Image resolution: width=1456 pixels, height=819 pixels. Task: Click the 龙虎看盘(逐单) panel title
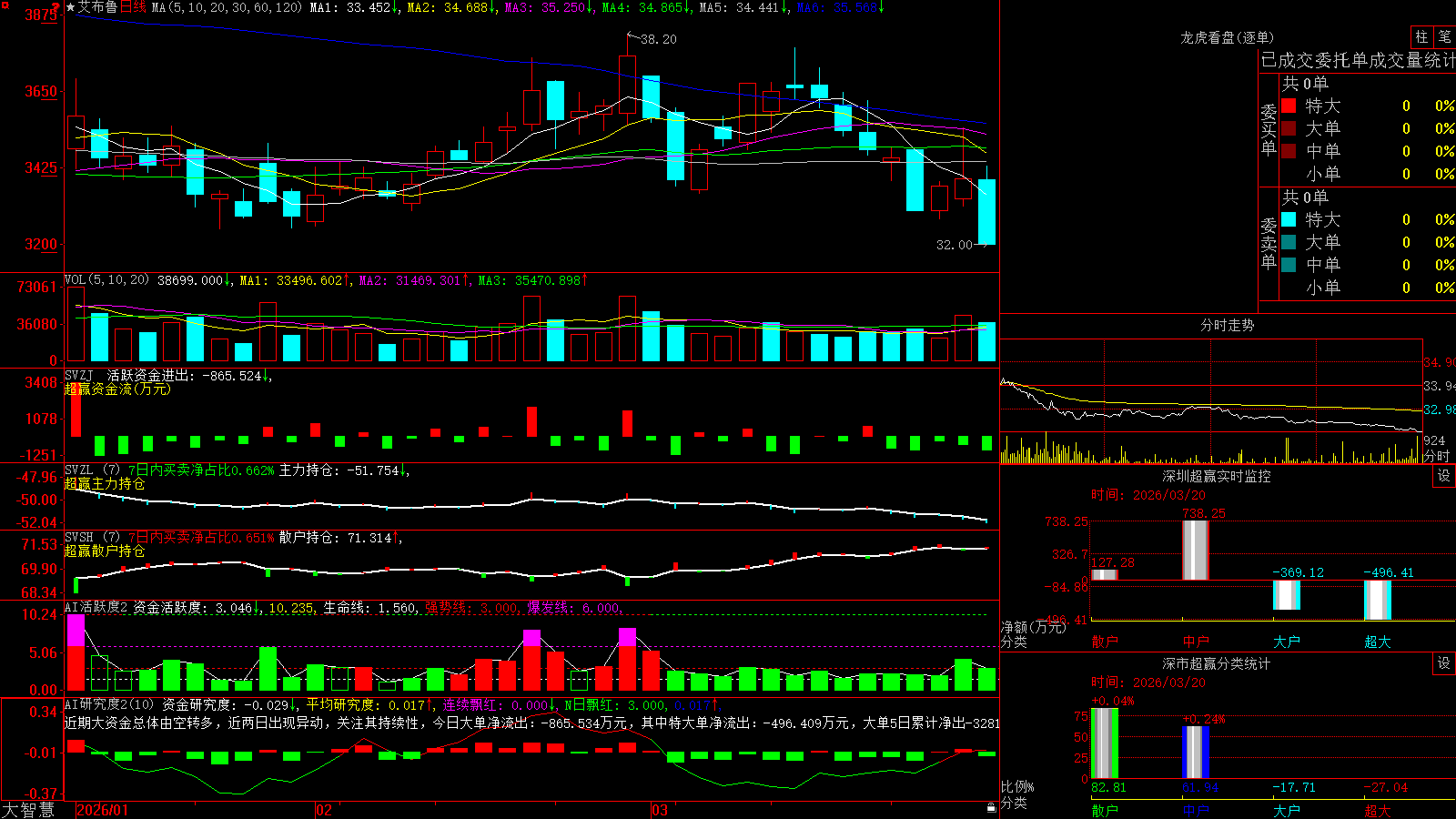[1227, 37]
